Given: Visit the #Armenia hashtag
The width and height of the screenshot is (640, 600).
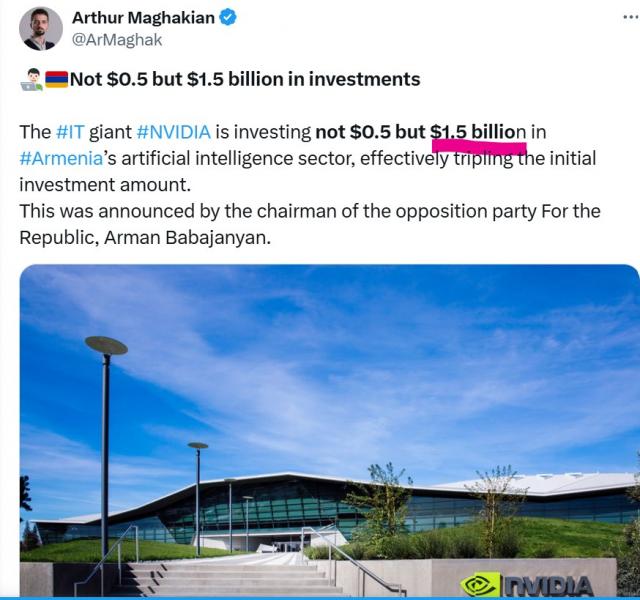Looking at the screenshot, I should pos(63,159).
